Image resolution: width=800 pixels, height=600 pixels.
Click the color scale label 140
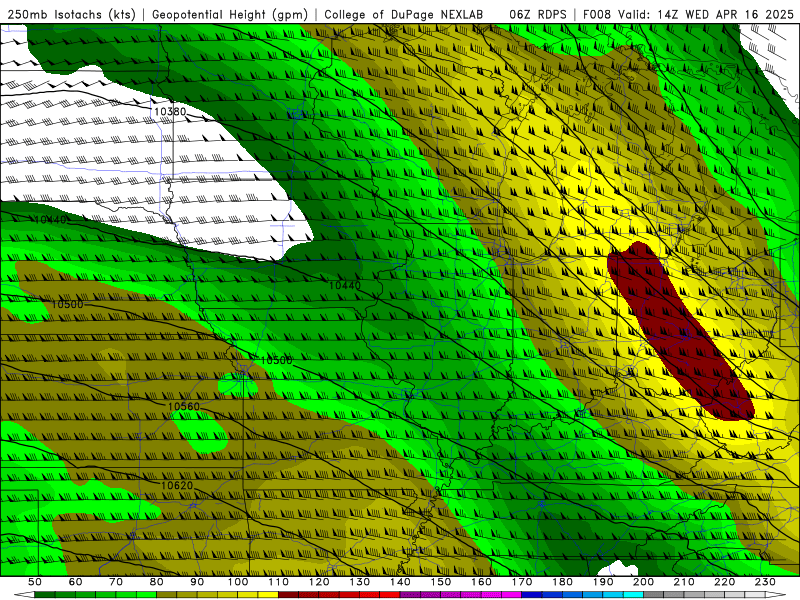click(x=401, y=582)
